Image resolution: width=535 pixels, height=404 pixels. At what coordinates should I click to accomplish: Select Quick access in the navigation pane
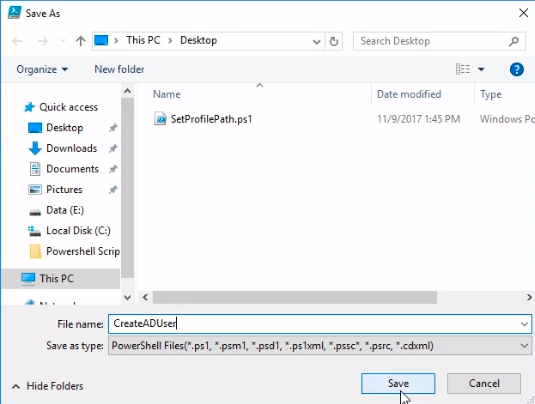[x=68, y=107]
